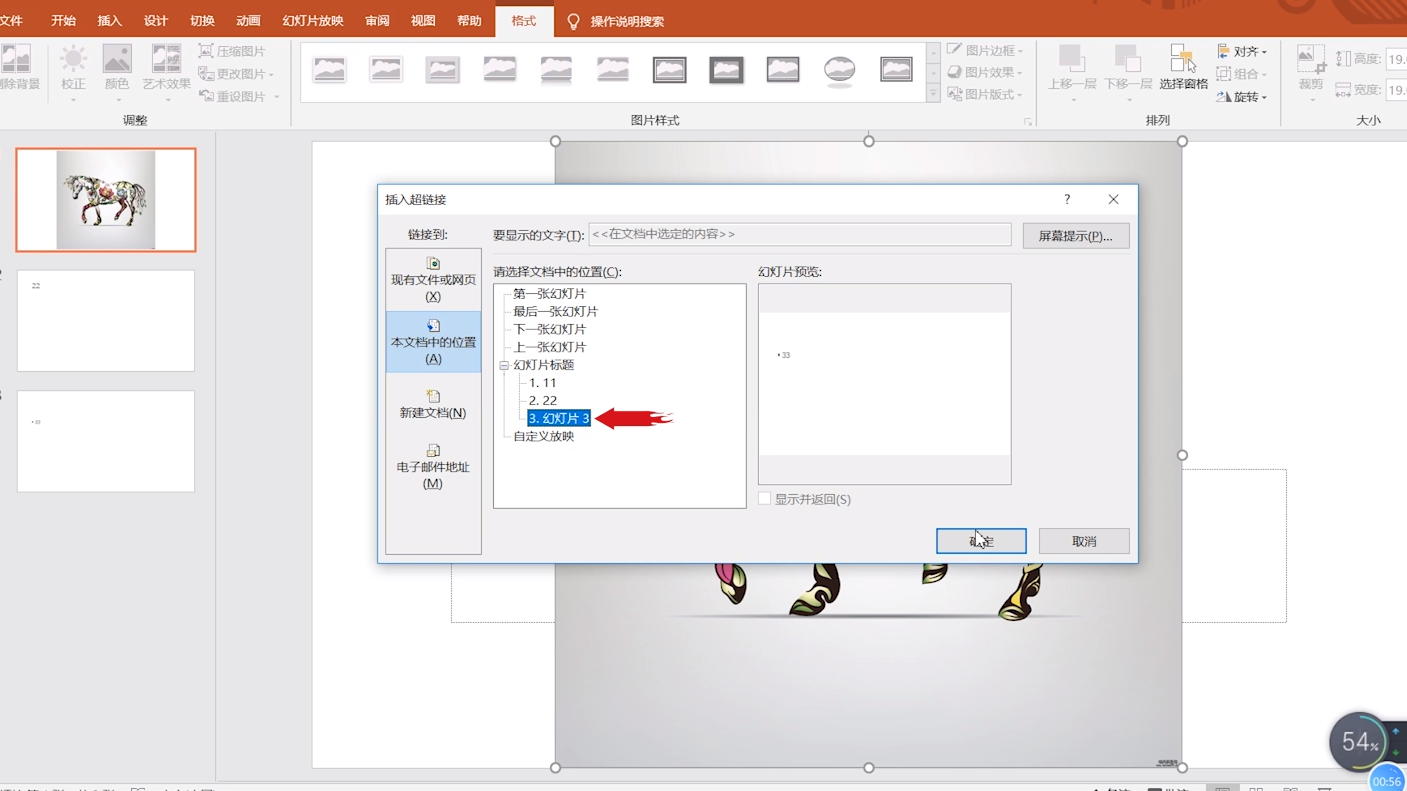Tick the Show and return (显示并返回) checkbox
This screenshot has height=791, width=1407.
765,499
